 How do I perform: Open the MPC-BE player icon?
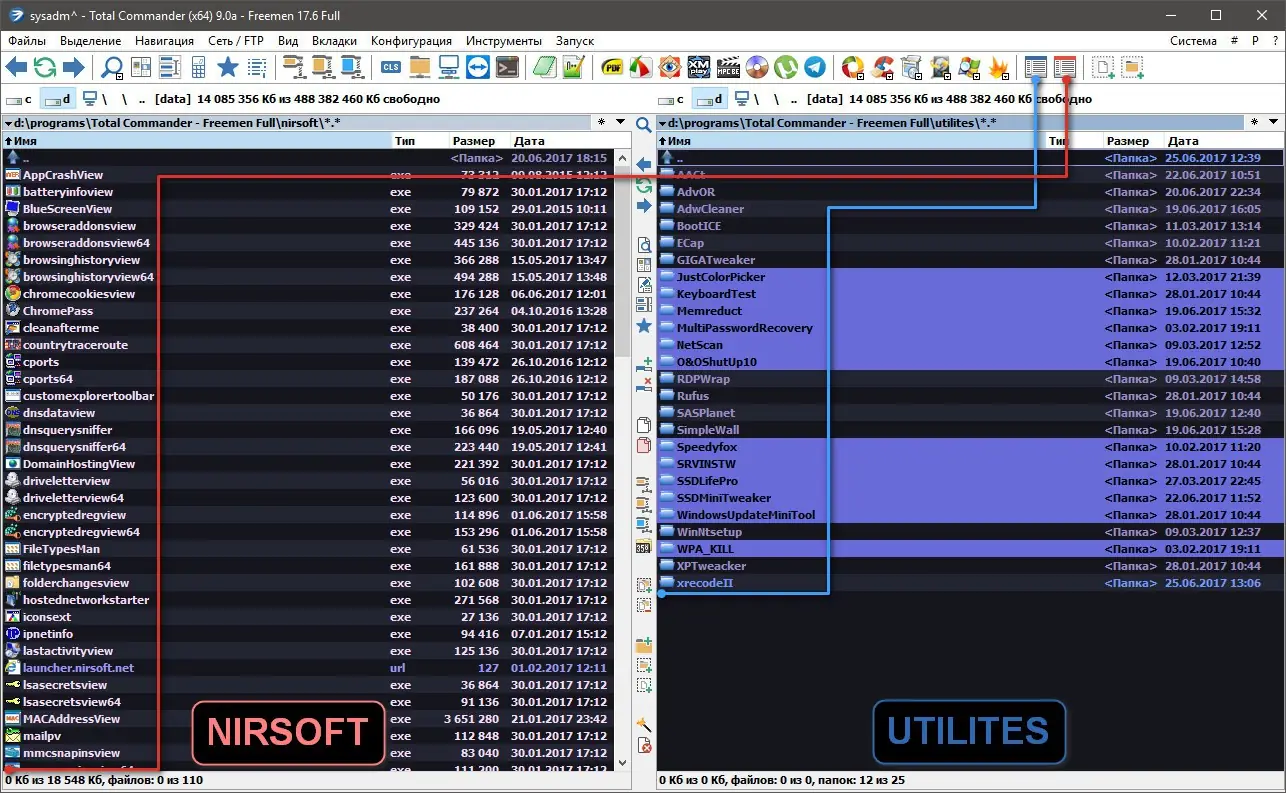(x=729, y=68)
